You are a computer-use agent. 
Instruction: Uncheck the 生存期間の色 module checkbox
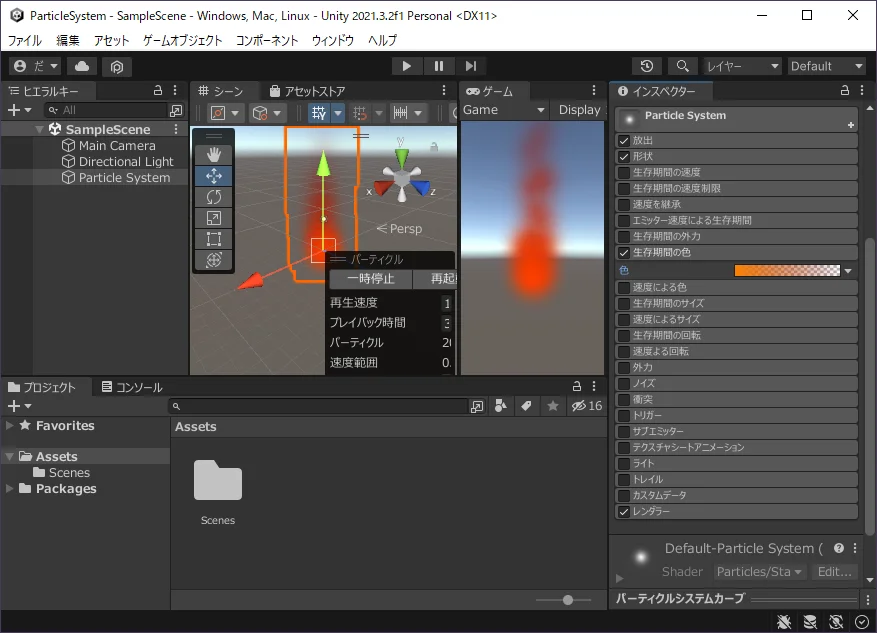click(624, 253)
